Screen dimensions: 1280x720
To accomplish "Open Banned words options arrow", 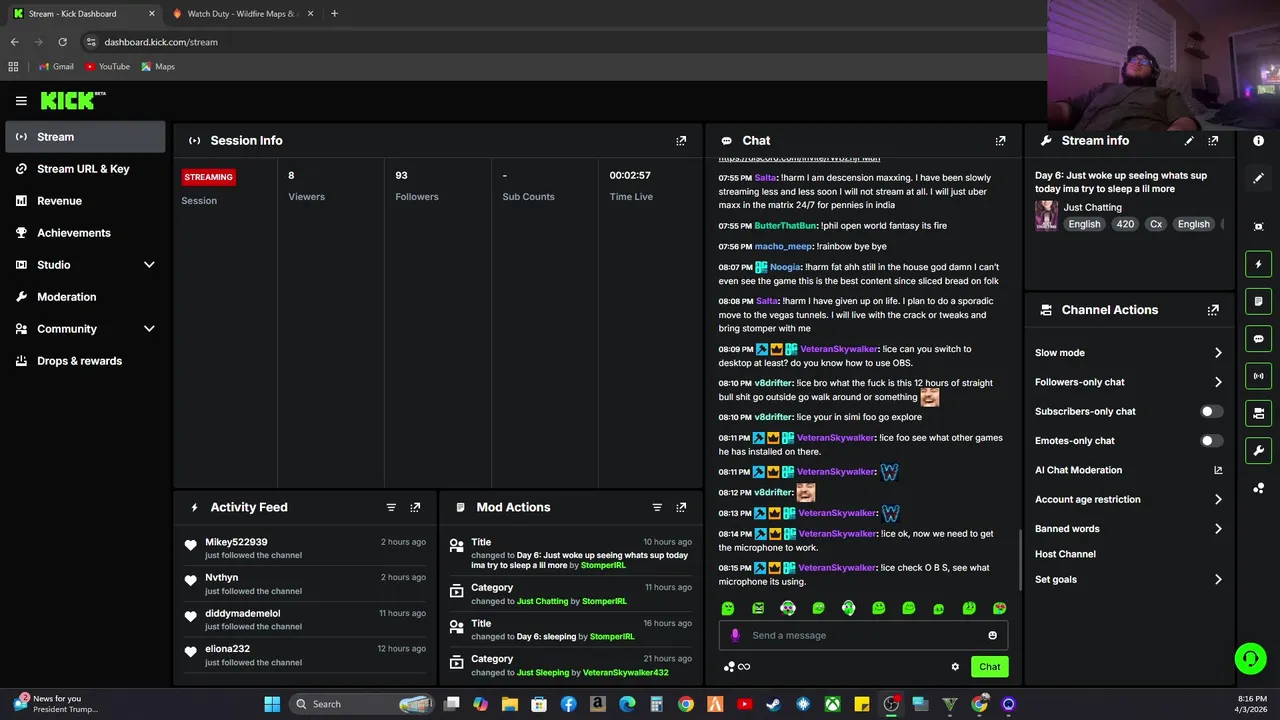I will 1218,529.
